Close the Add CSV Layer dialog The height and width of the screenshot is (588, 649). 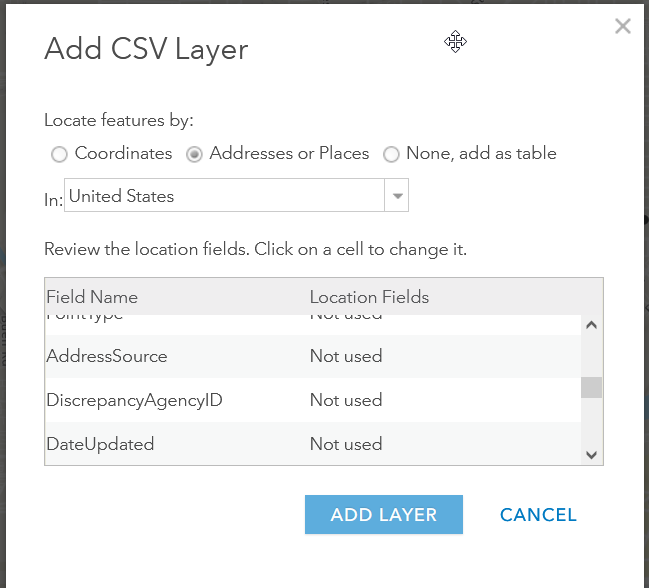622,27
